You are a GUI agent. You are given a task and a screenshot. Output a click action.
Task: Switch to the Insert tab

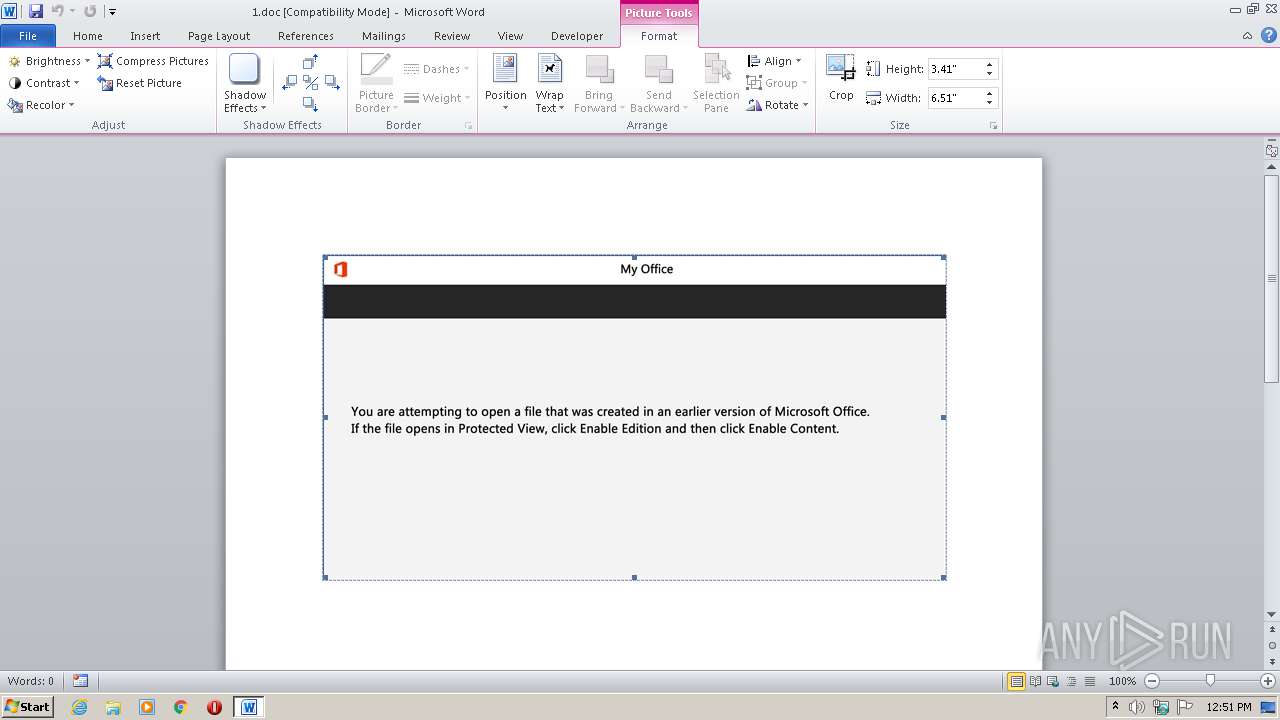(145, 36)
